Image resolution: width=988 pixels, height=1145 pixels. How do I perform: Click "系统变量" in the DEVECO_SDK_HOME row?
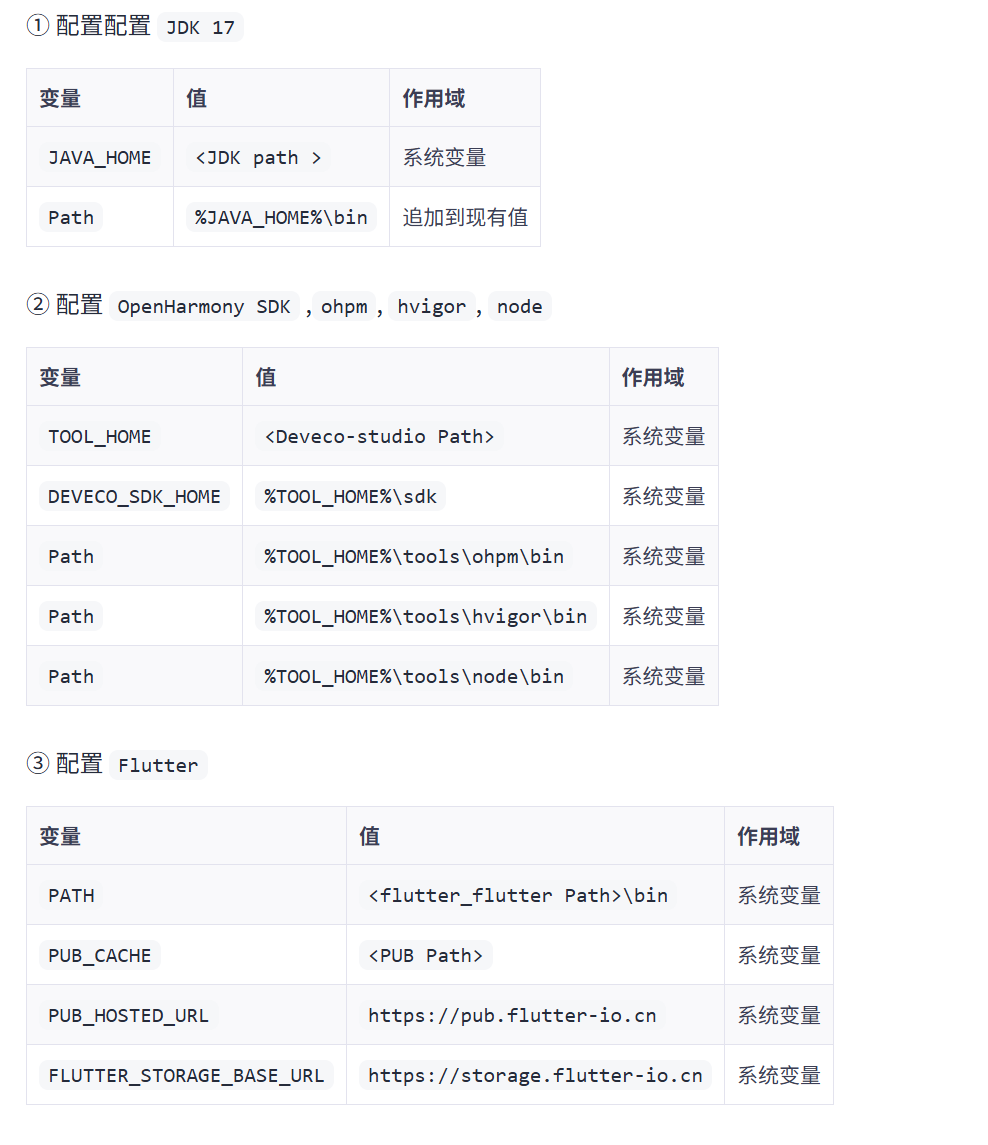[x=663, y=497]
